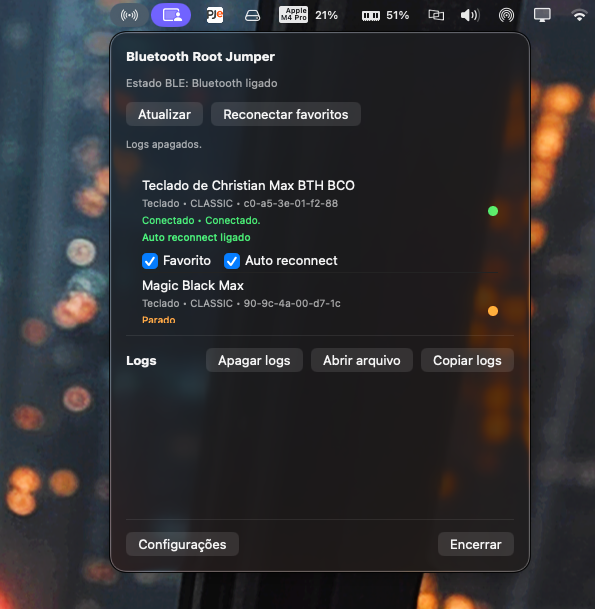Disable the Auto reconnect checkbox
595x609 pixels.
[x=232, y=261]
